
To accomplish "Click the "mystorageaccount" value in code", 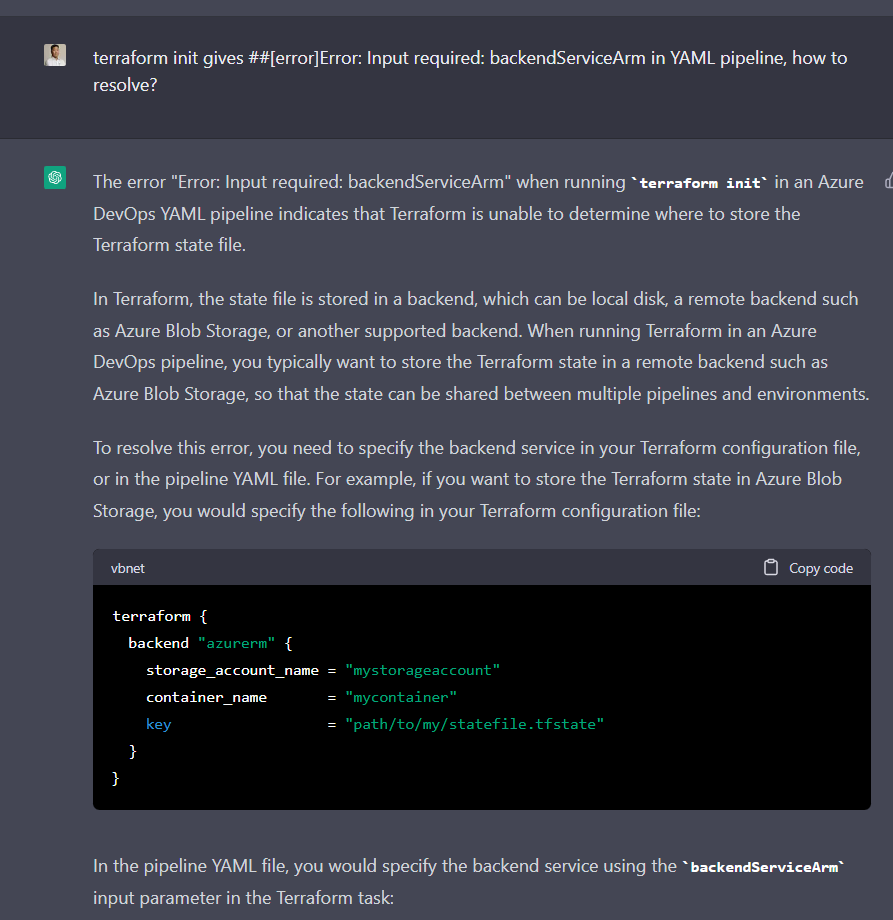I will (x=422, y=670).
